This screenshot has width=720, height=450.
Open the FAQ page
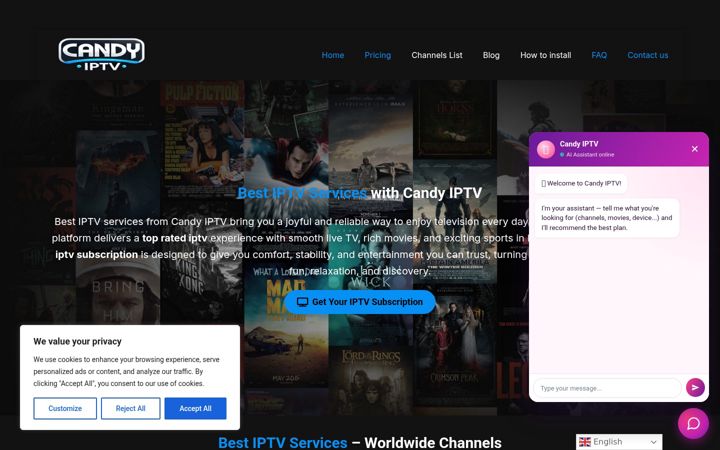(x=599, y=55)
